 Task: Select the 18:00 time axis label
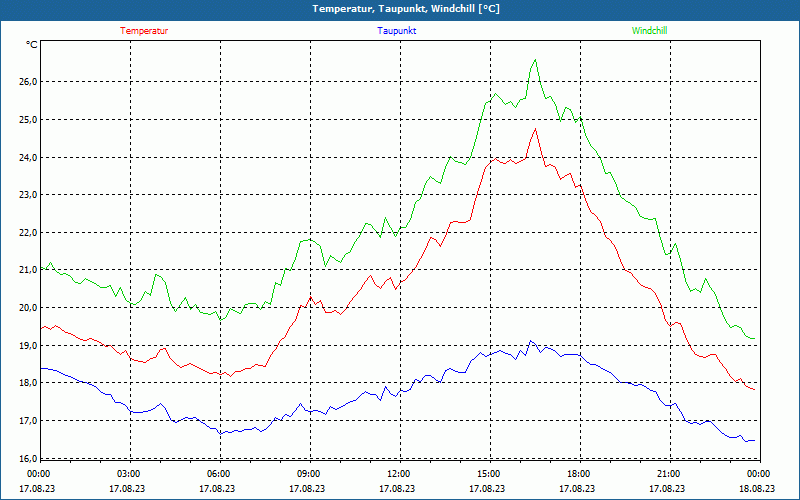pos(578,474)
